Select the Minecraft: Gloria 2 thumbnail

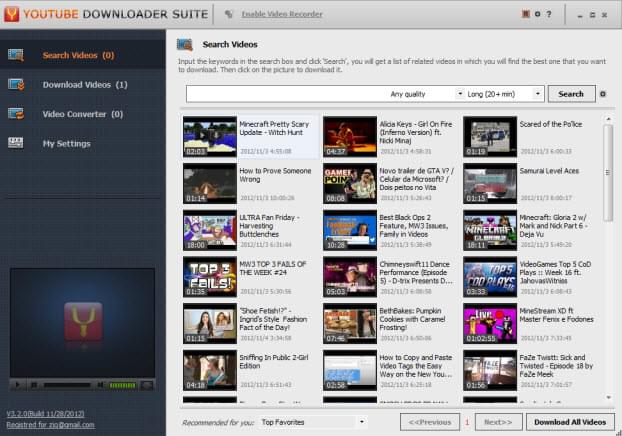(x=490, y=230)
